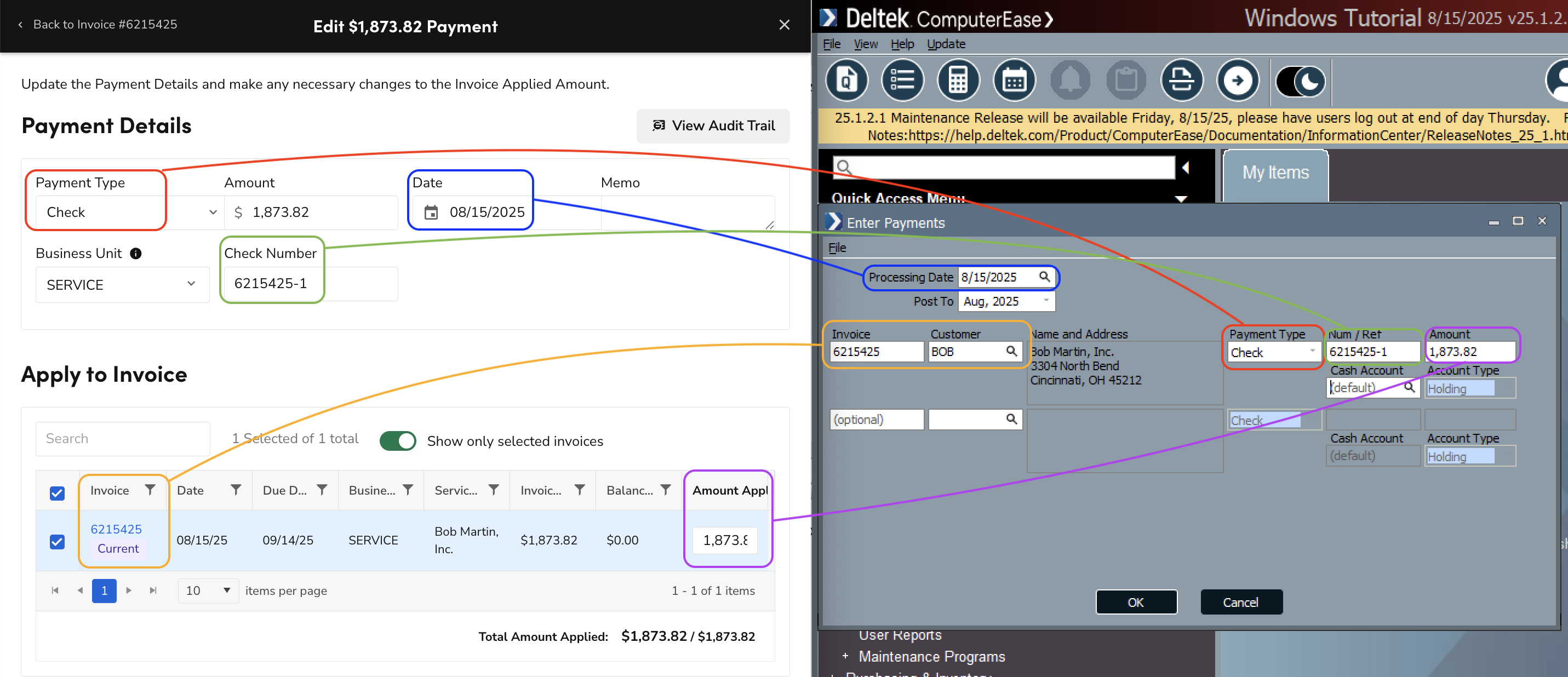Click the Business Unit info icon
The width and height of the screenshot is (1568, 677).
(x=136, y=253)
